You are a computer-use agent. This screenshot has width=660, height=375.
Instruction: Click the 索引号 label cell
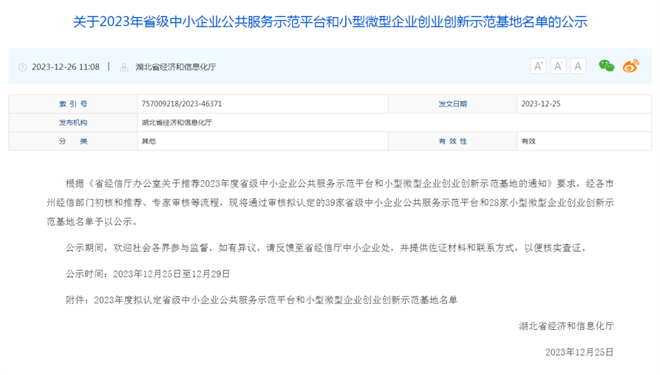73,104
